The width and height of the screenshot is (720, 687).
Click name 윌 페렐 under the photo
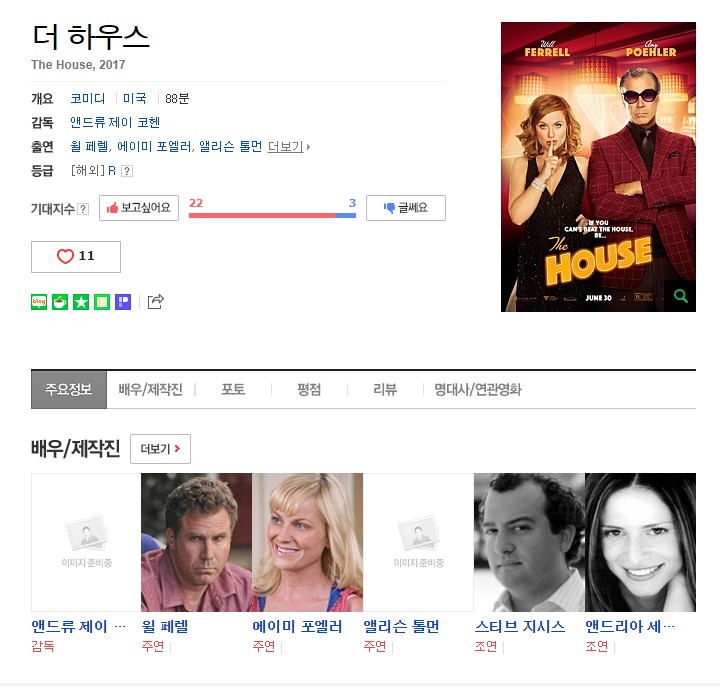pos(165,626)
